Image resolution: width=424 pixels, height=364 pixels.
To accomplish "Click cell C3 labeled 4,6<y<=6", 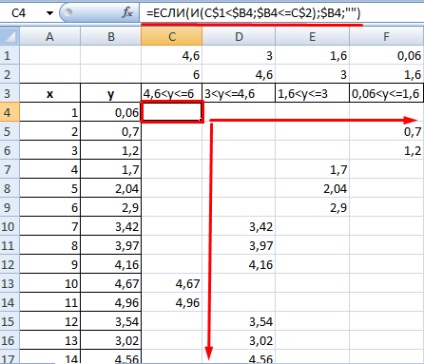I will (x=172, y=93).
